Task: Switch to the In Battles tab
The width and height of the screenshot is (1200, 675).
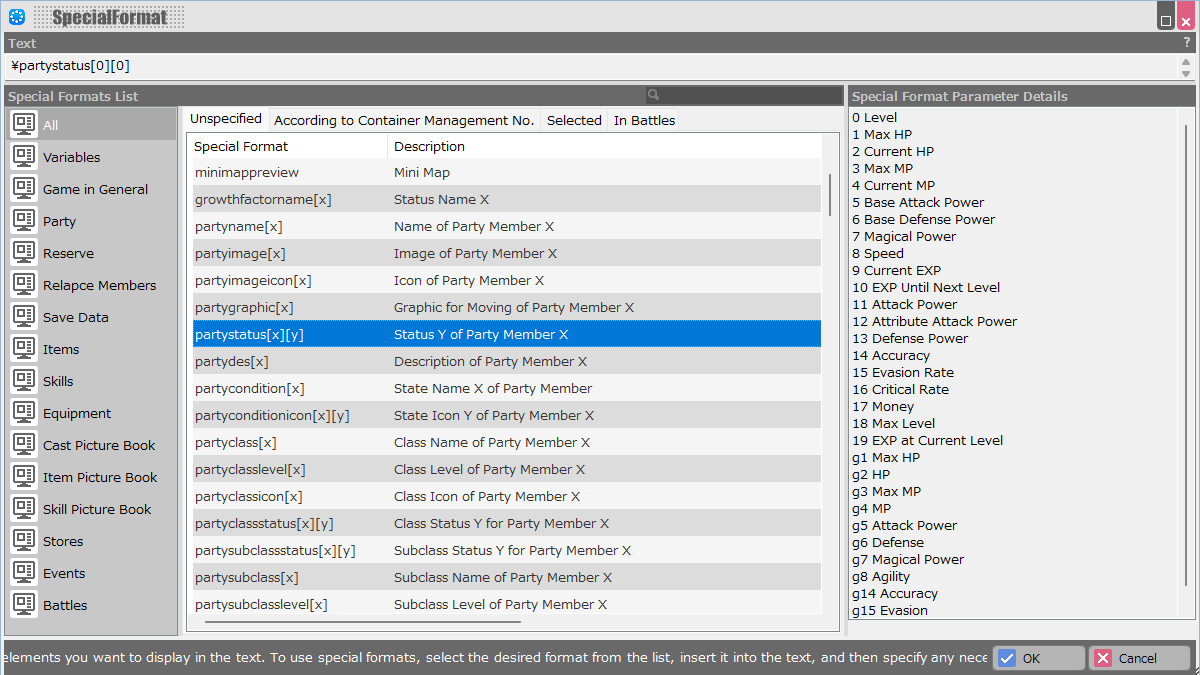Action: (644, 120)
